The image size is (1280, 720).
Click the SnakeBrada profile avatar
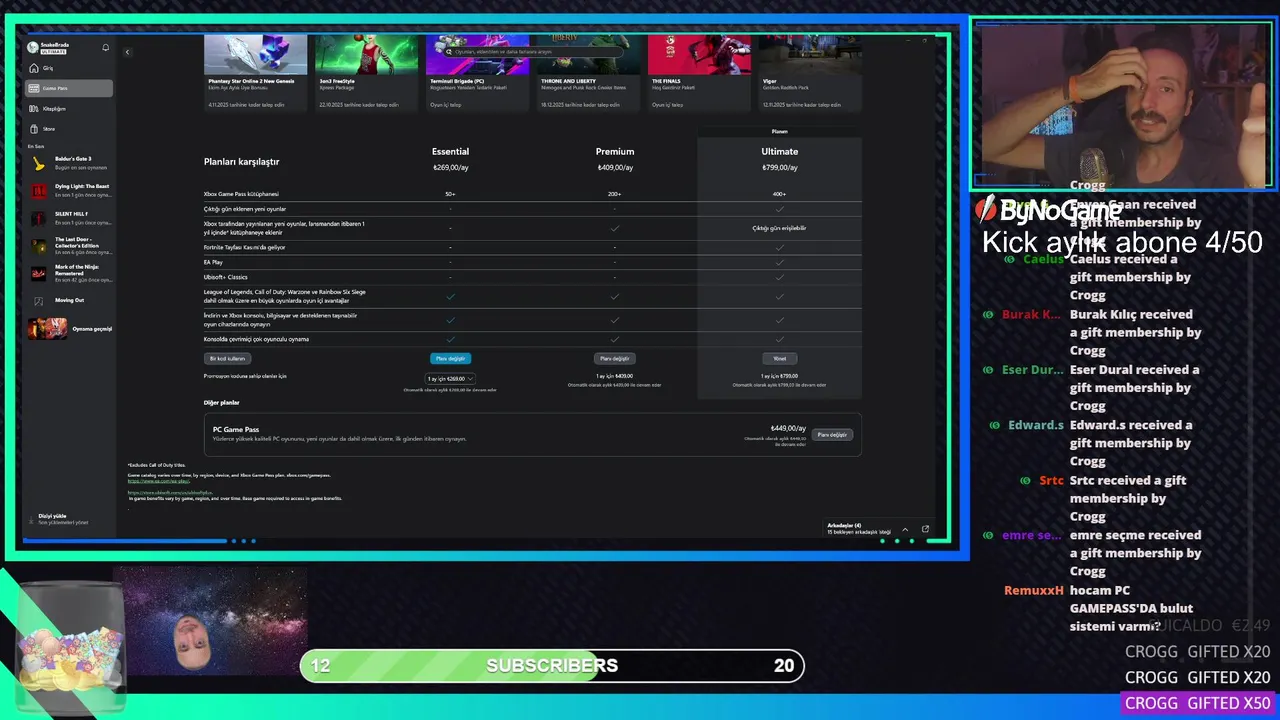[x=33, y=47]
